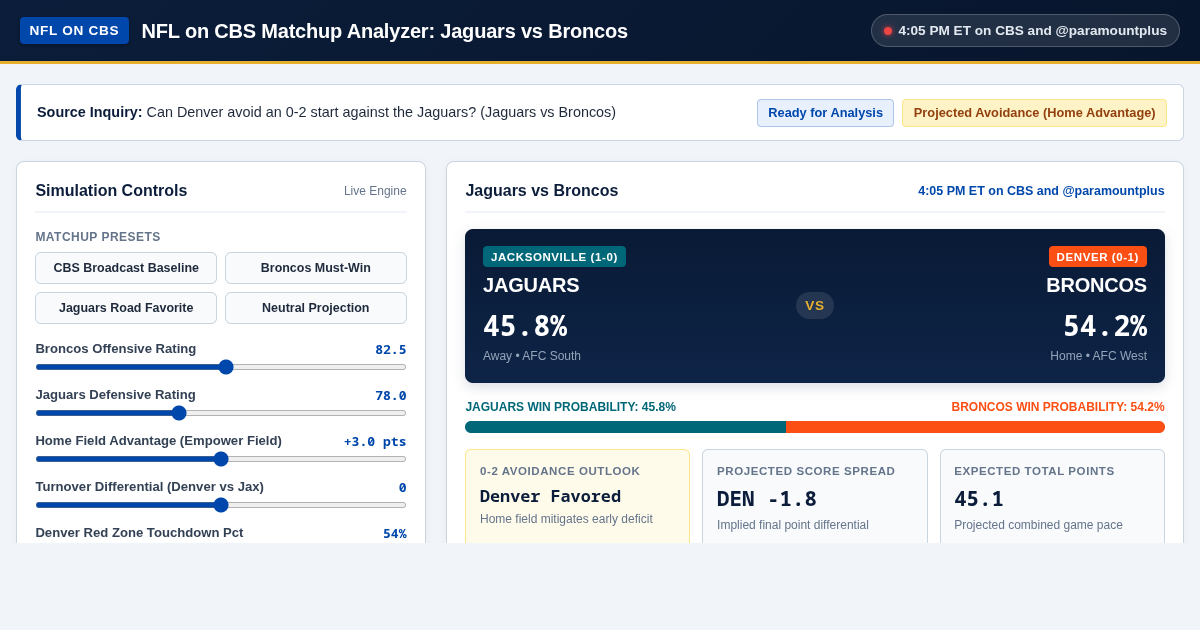Click the Simulation Controls heading
This screenshot has height=630, width=1200.
click(x=111, y=191)
